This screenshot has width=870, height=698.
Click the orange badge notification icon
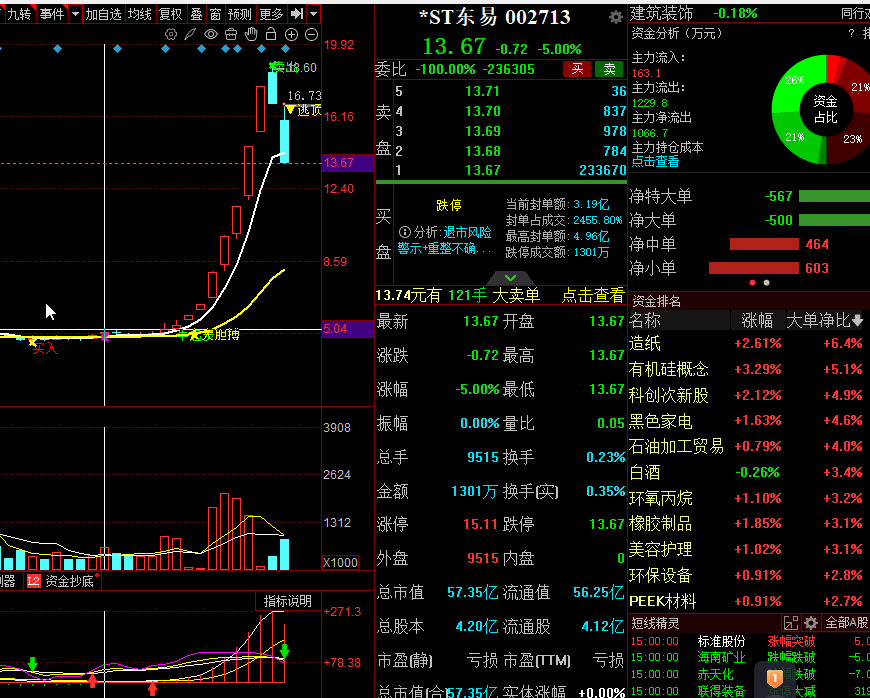[x=775, y=678]
